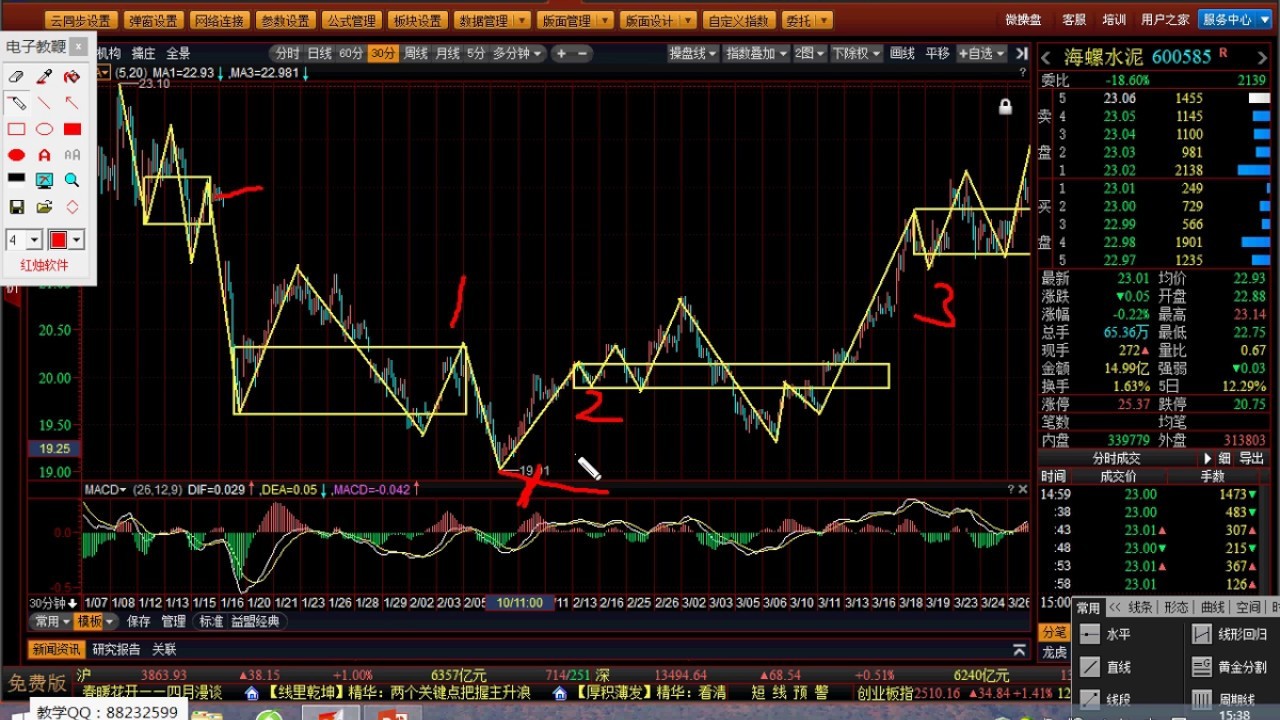This screenshot has width=1280, height=720.
Task: Open the folder icon in drawing palette
Action: (x=44, y=207)
